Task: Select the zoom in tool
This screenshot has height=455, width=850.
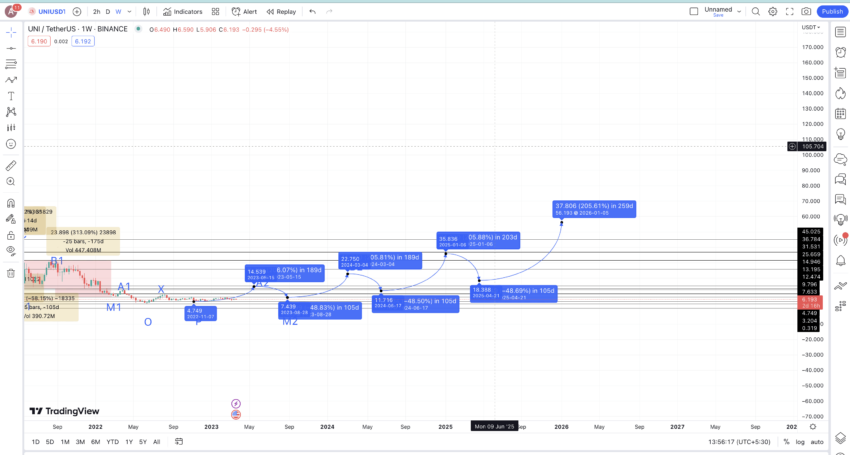Action: click(x=10, y=182)
